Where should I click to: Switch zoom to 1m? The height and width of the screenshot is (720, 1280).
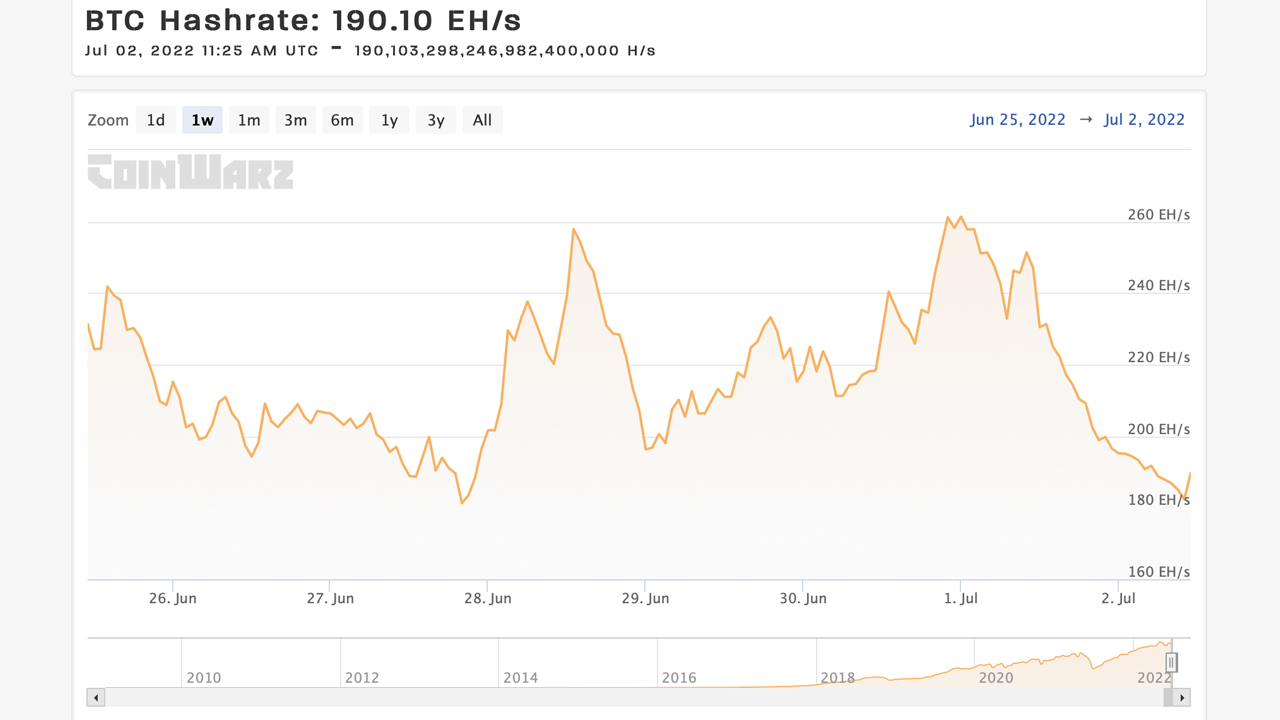(249, 120)
